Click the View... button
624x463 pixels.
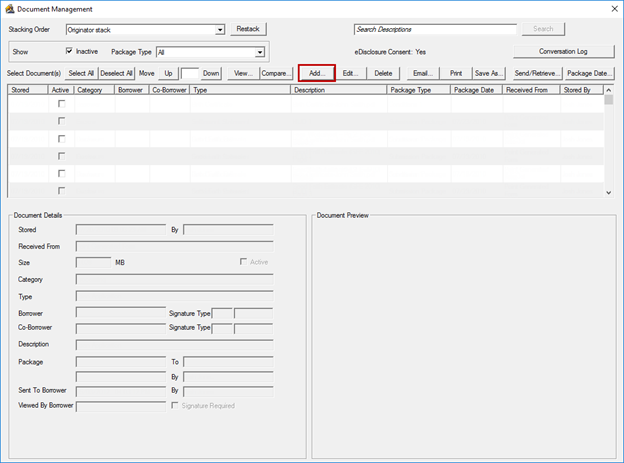(x=243, y=73)
